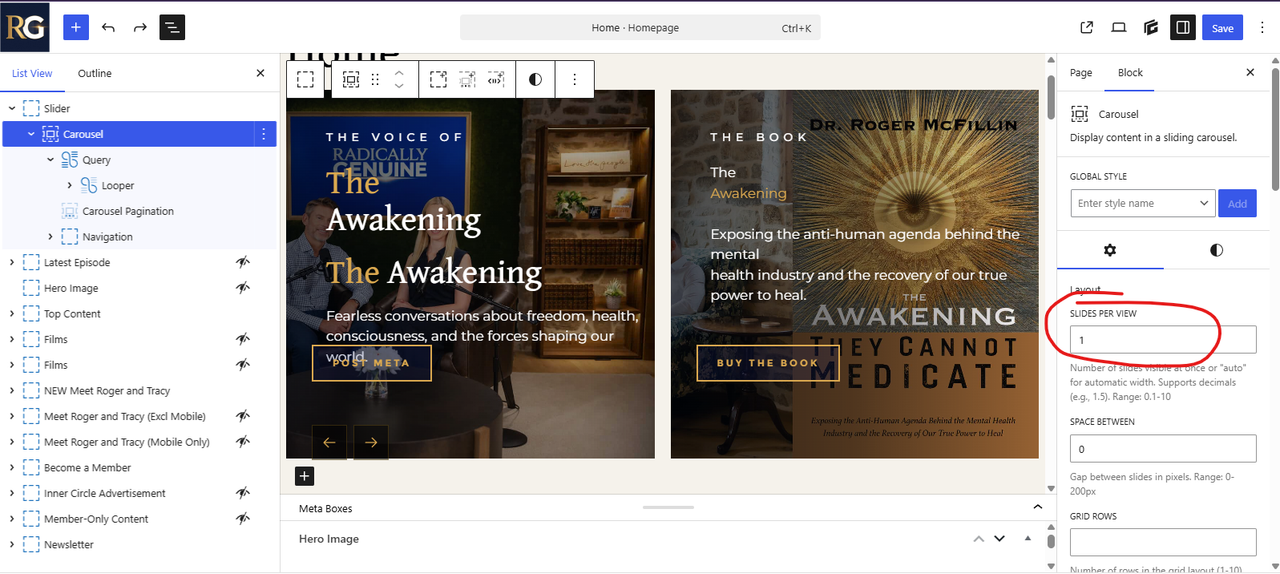
Task: Move the Carousel block down
Action: point(399,87)
